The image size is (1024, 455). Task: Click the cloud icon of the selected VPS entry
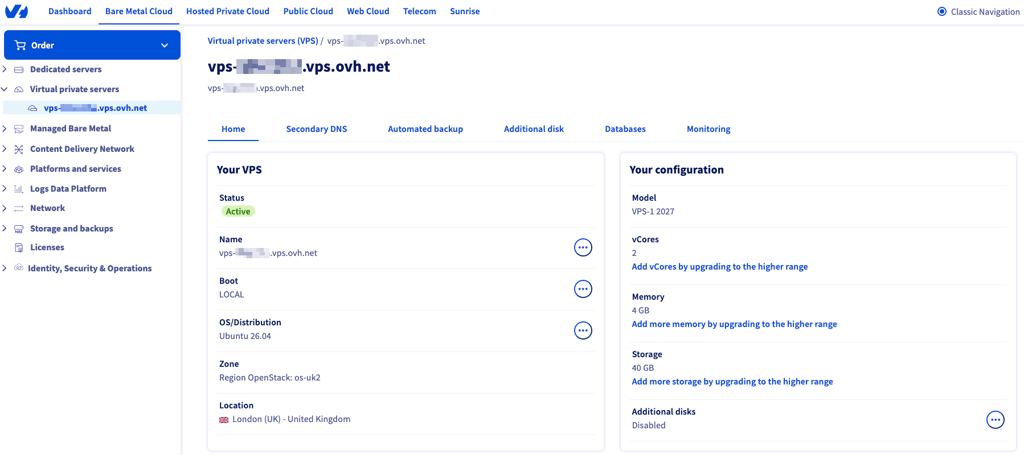pos(33,108)
